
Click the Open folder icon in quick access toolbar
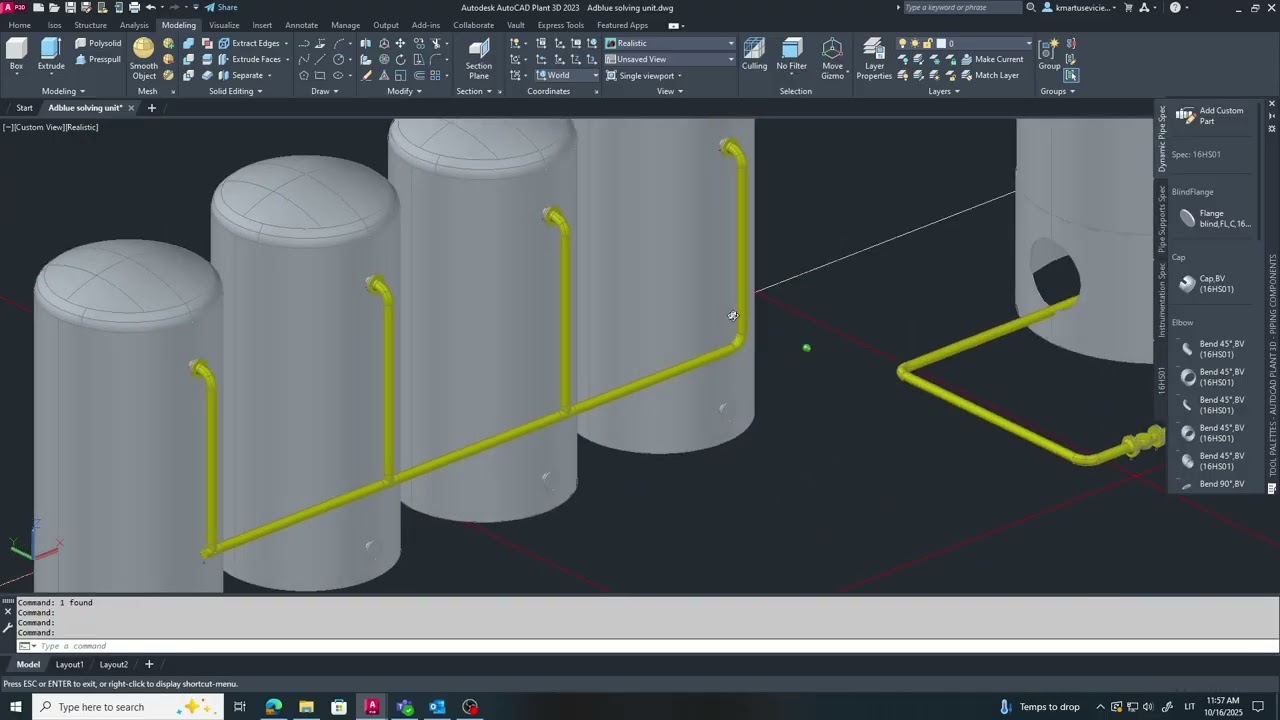[x=54, y=7]
